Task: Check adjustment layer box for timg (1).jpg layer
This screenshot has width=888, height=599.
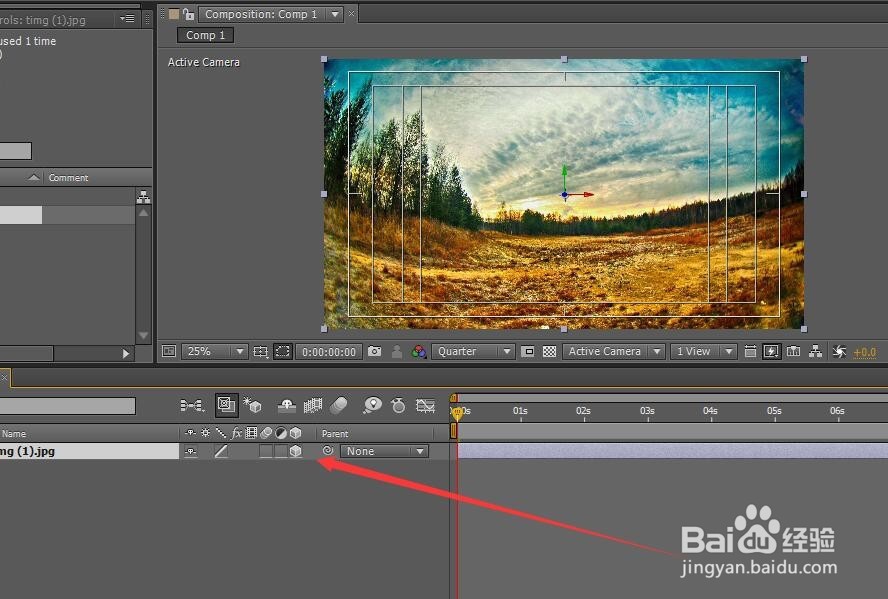Action: (x=281, y=451)
